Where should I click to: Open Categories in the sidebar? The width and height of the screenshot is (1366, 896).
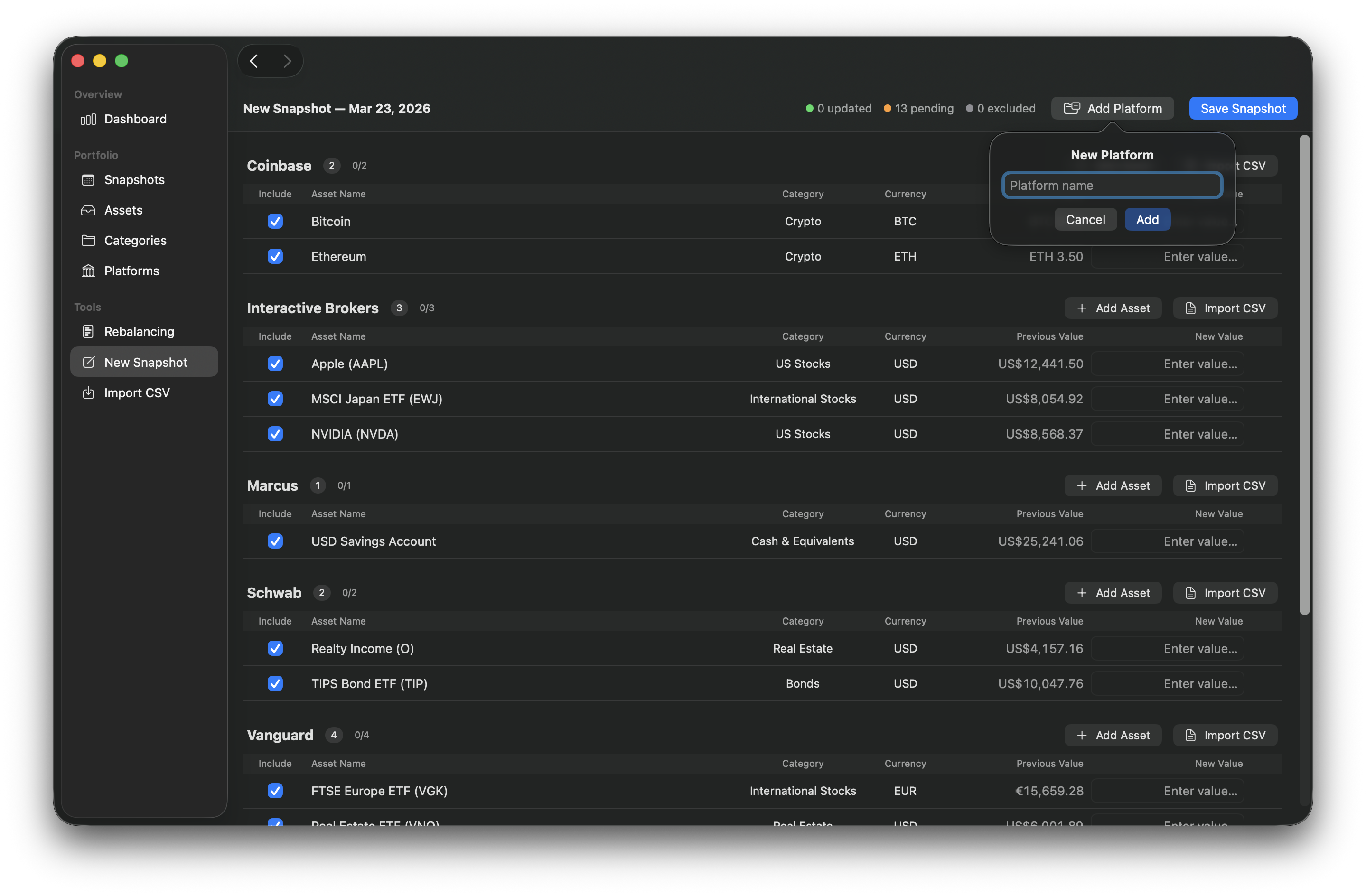coord(144,241)
